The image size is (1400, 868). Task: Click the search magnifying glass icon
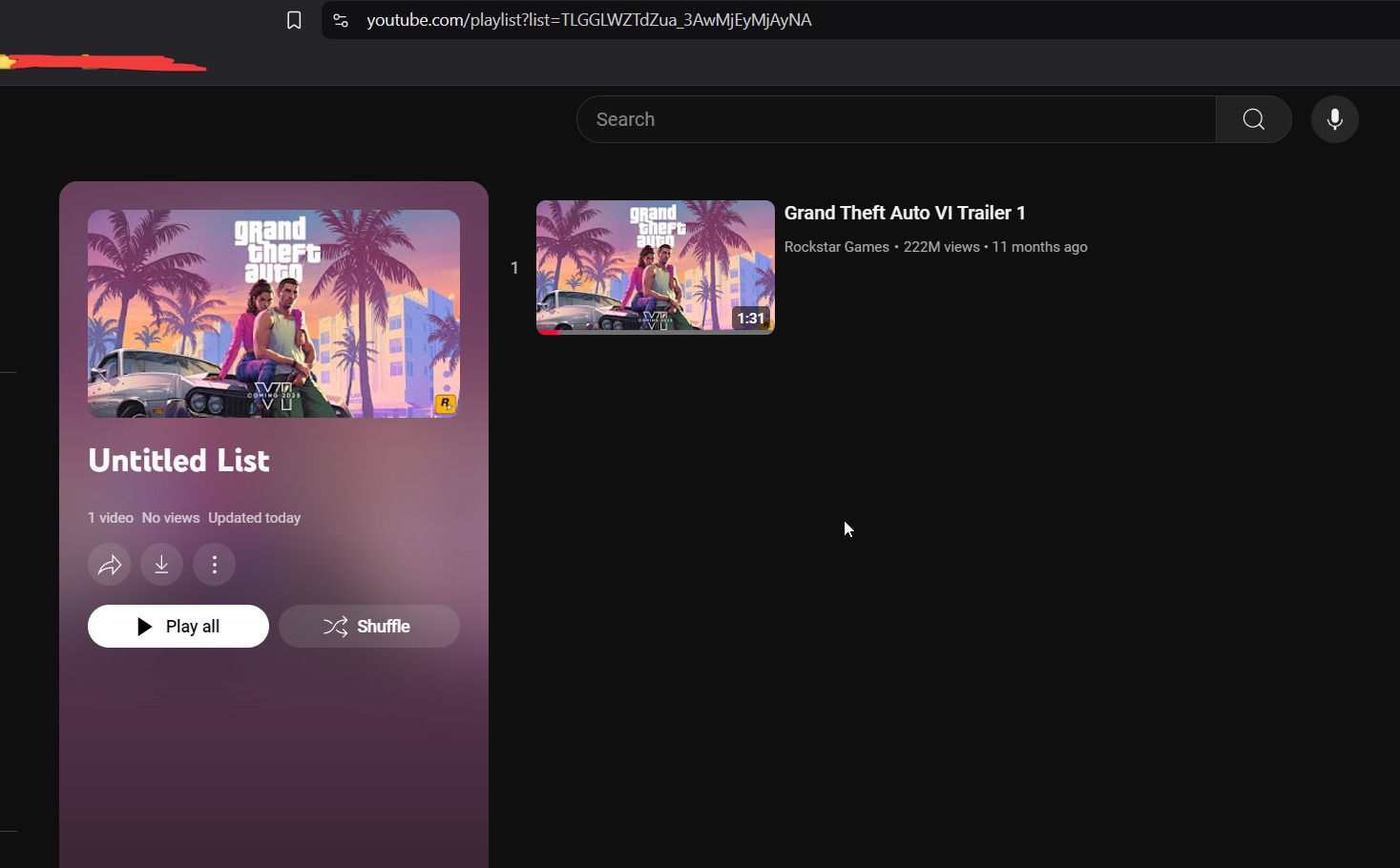pyautogui.click(x=1253, y=119)
